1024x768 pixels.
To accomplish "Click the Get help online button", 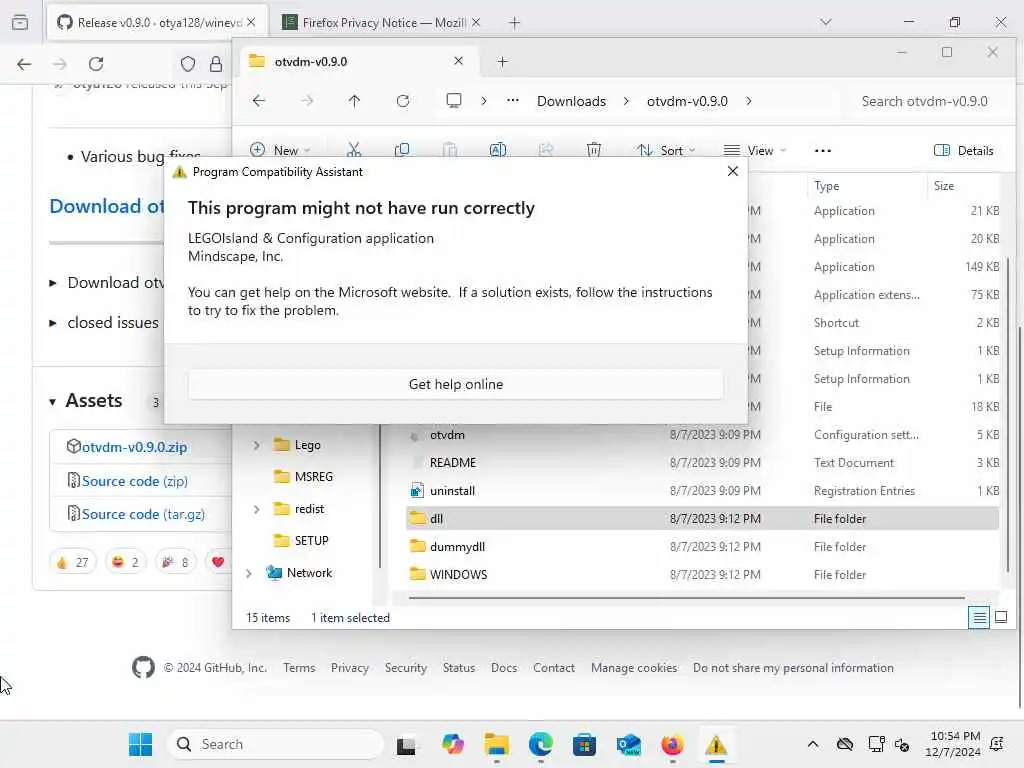I will (x=455, y=384).
